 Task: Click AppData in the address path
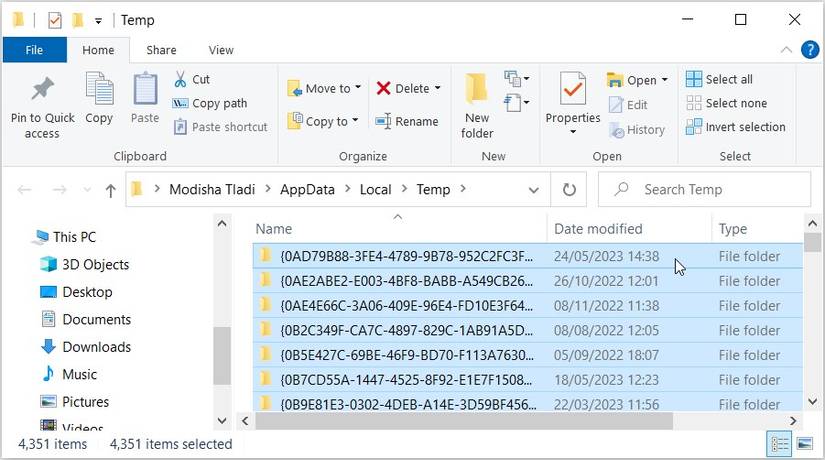tap(307, 189)
